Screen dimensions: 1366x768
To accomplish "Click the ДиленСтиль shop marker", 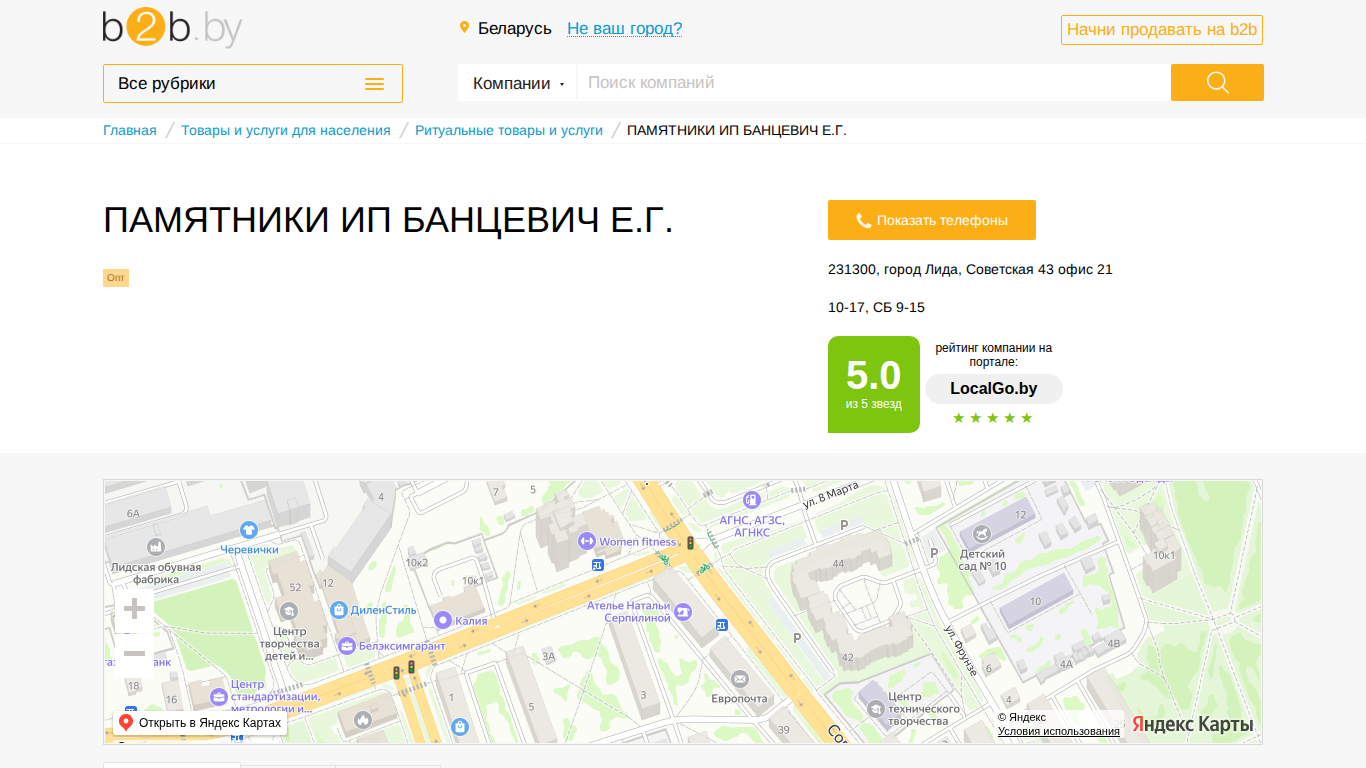I will point(338,609).
